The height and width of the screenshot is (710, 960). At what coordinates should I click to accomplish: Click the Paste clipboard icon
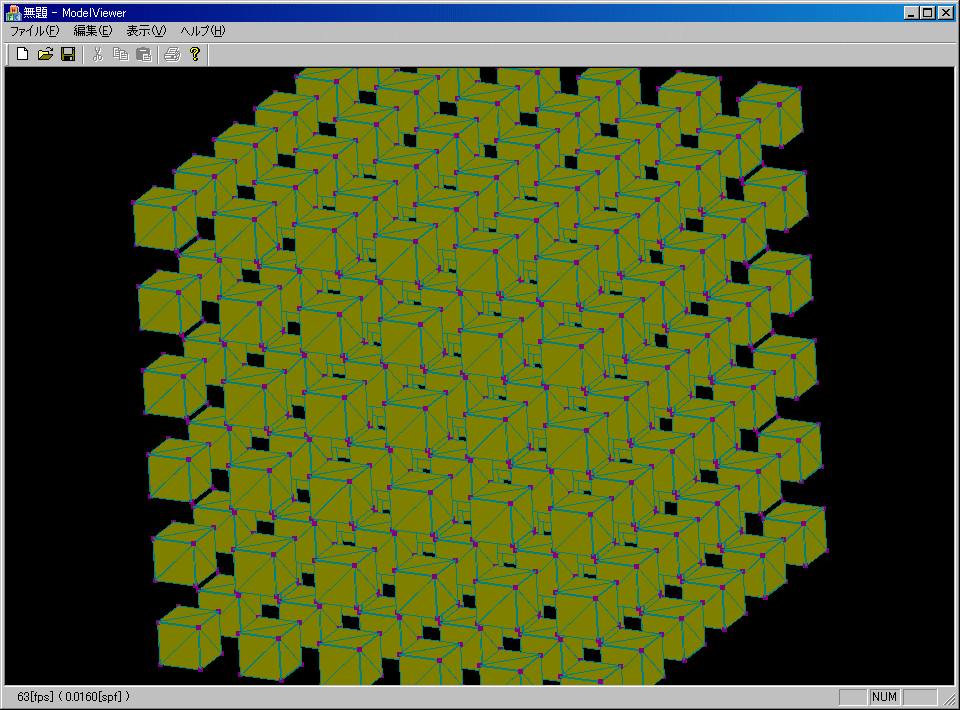(x=144, y=54)
